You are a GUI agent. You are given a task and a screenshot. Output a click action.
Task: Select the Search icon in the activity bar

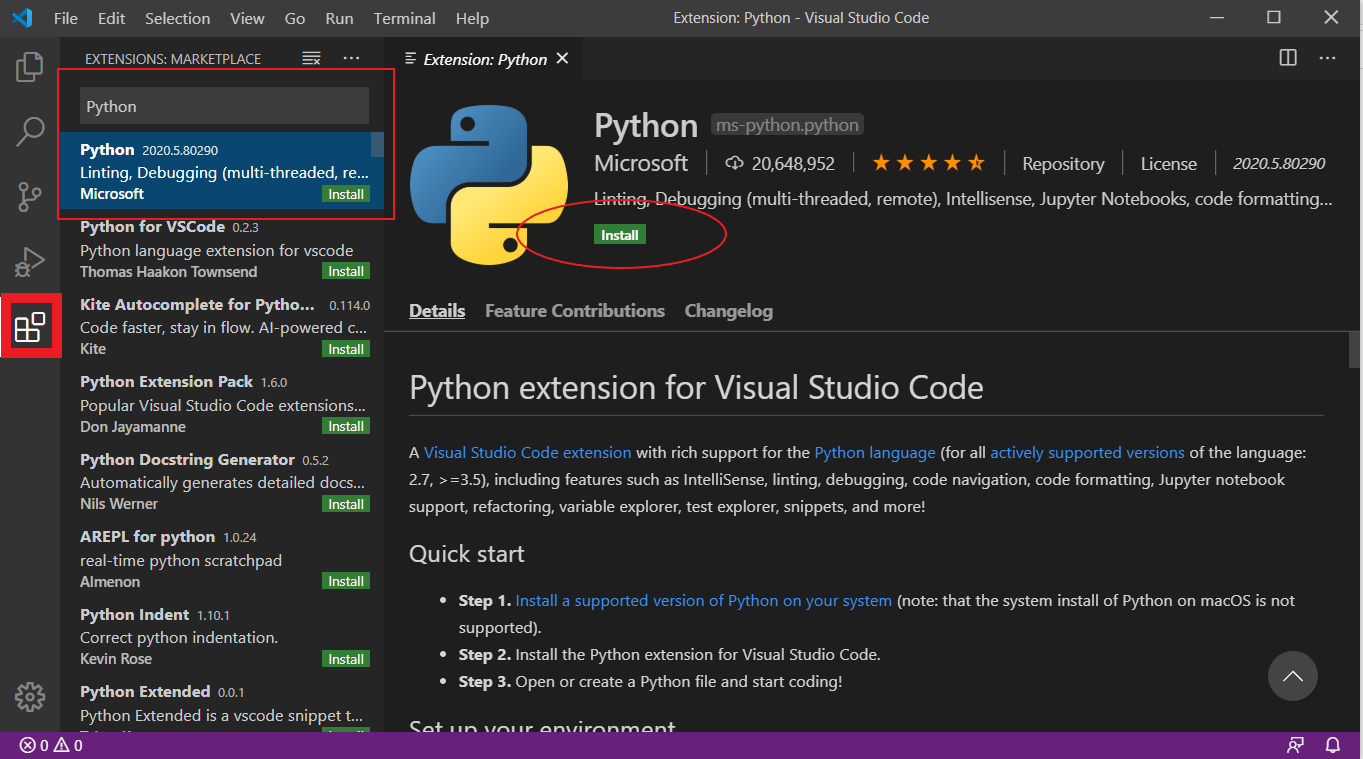click(29, 131)
